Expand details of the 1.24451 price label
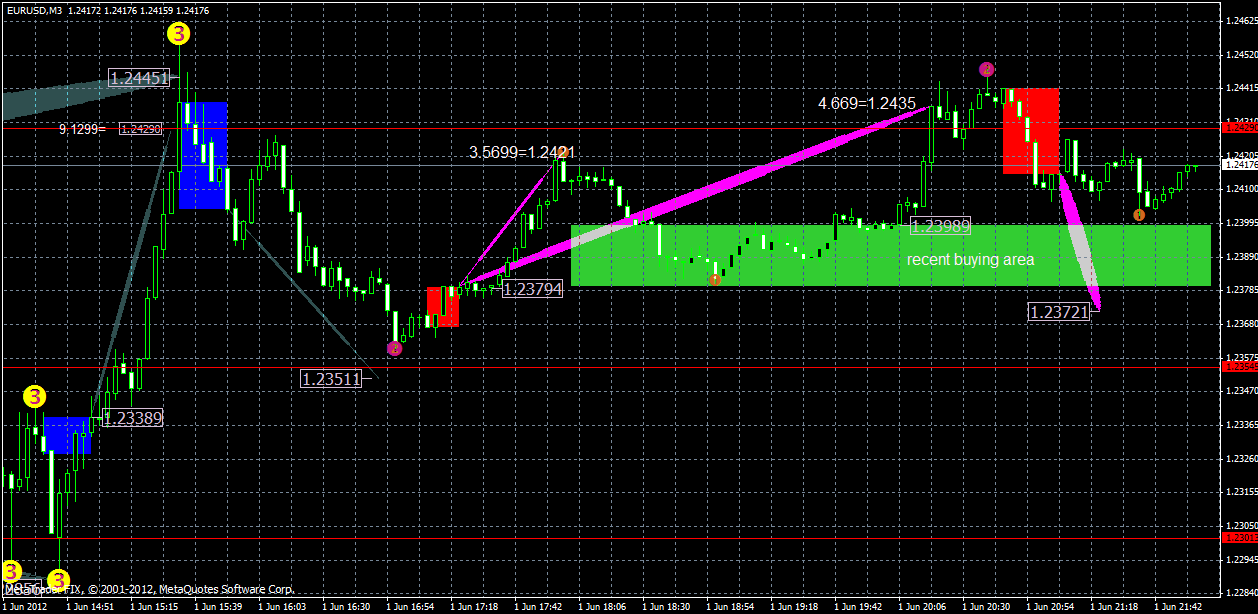 pyautogui.click(x=137, y=78)
